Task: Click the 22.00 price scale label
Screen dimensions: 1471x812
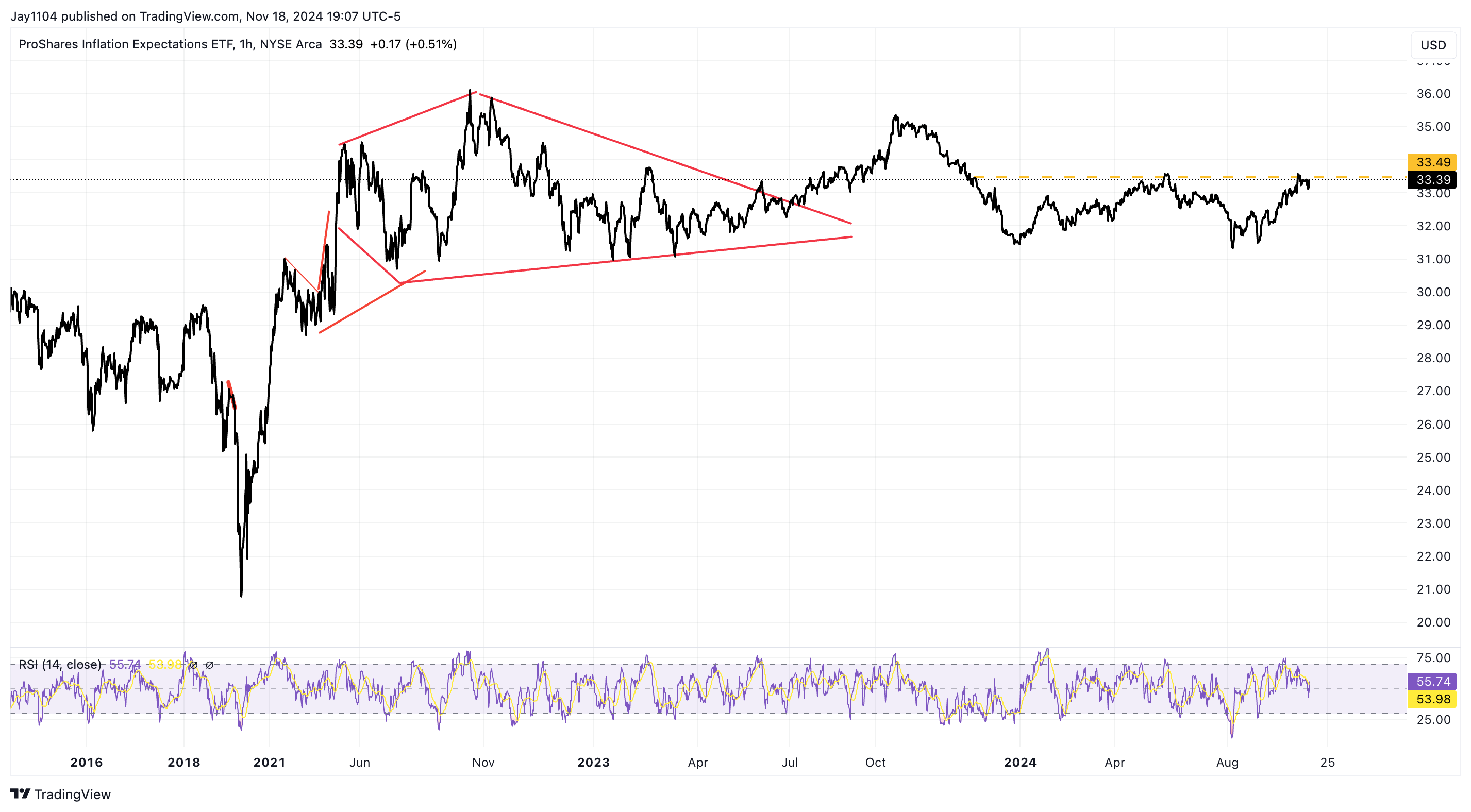Action: coord(1433,556)
